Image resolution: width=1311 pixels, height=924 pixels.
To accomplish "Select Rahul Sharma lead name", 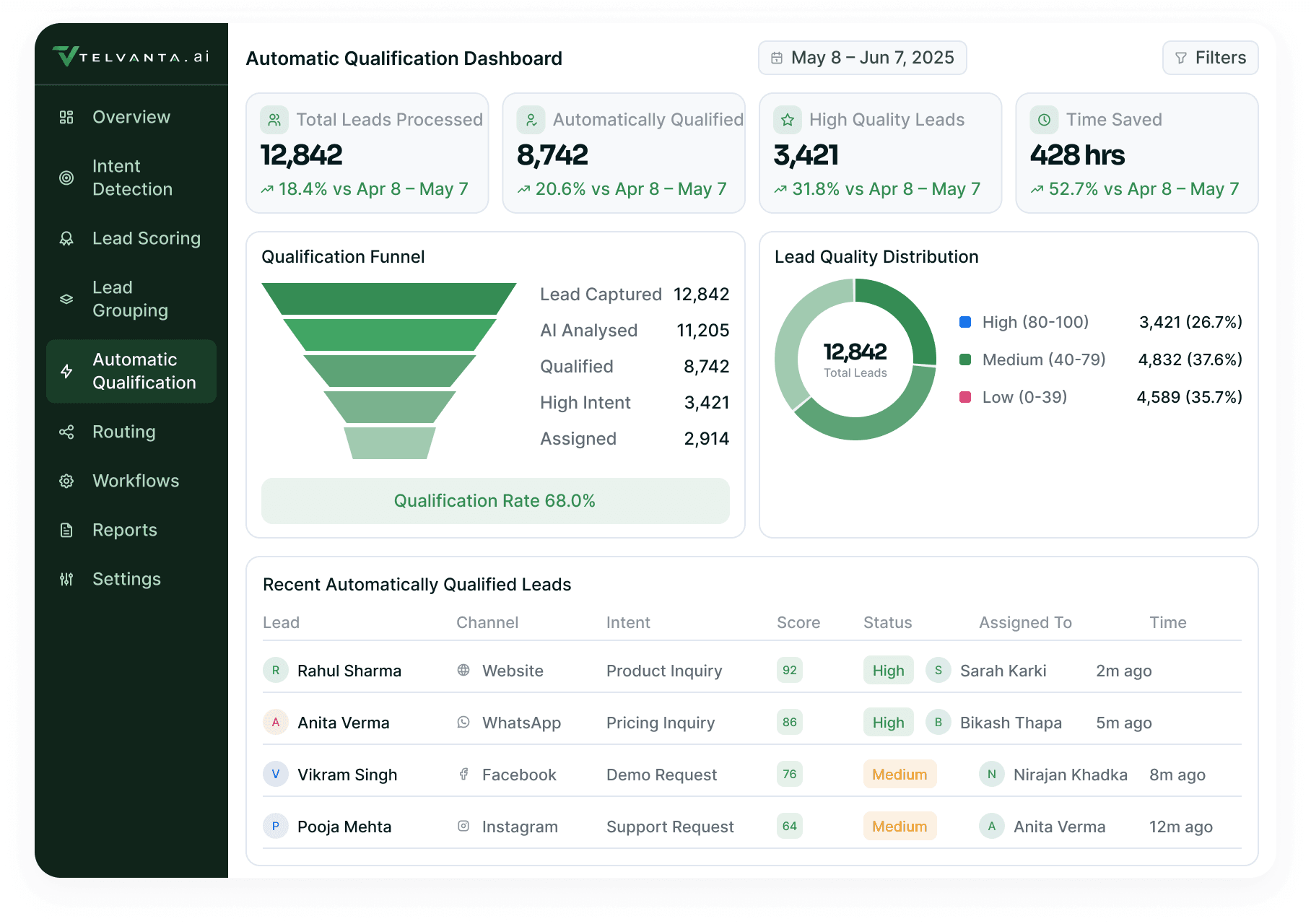I will [349, 671].
